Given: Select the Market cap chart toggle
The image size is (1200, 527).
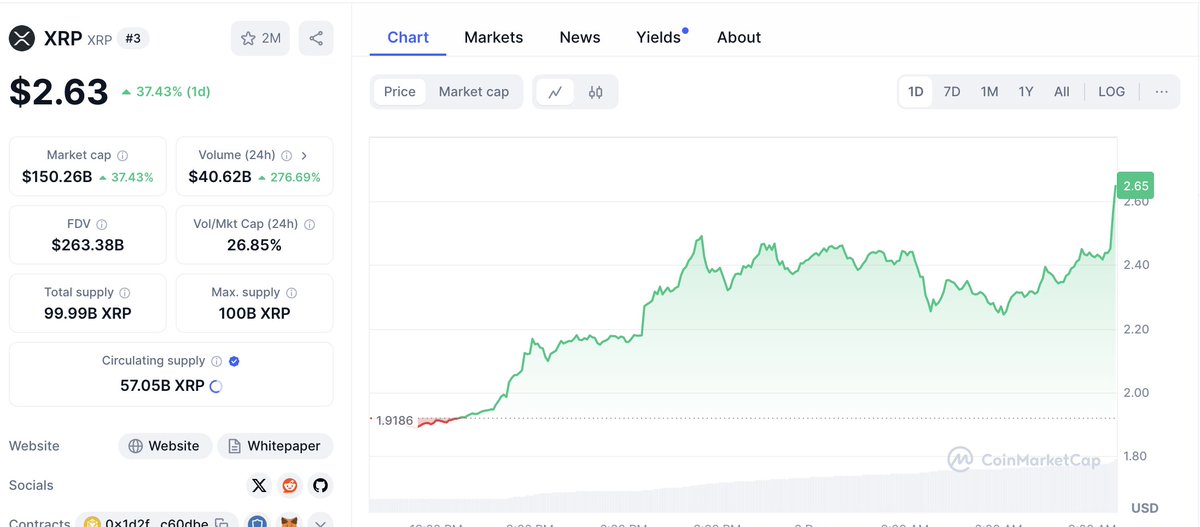Looking at the screenshot, I should tap(474, 92).
